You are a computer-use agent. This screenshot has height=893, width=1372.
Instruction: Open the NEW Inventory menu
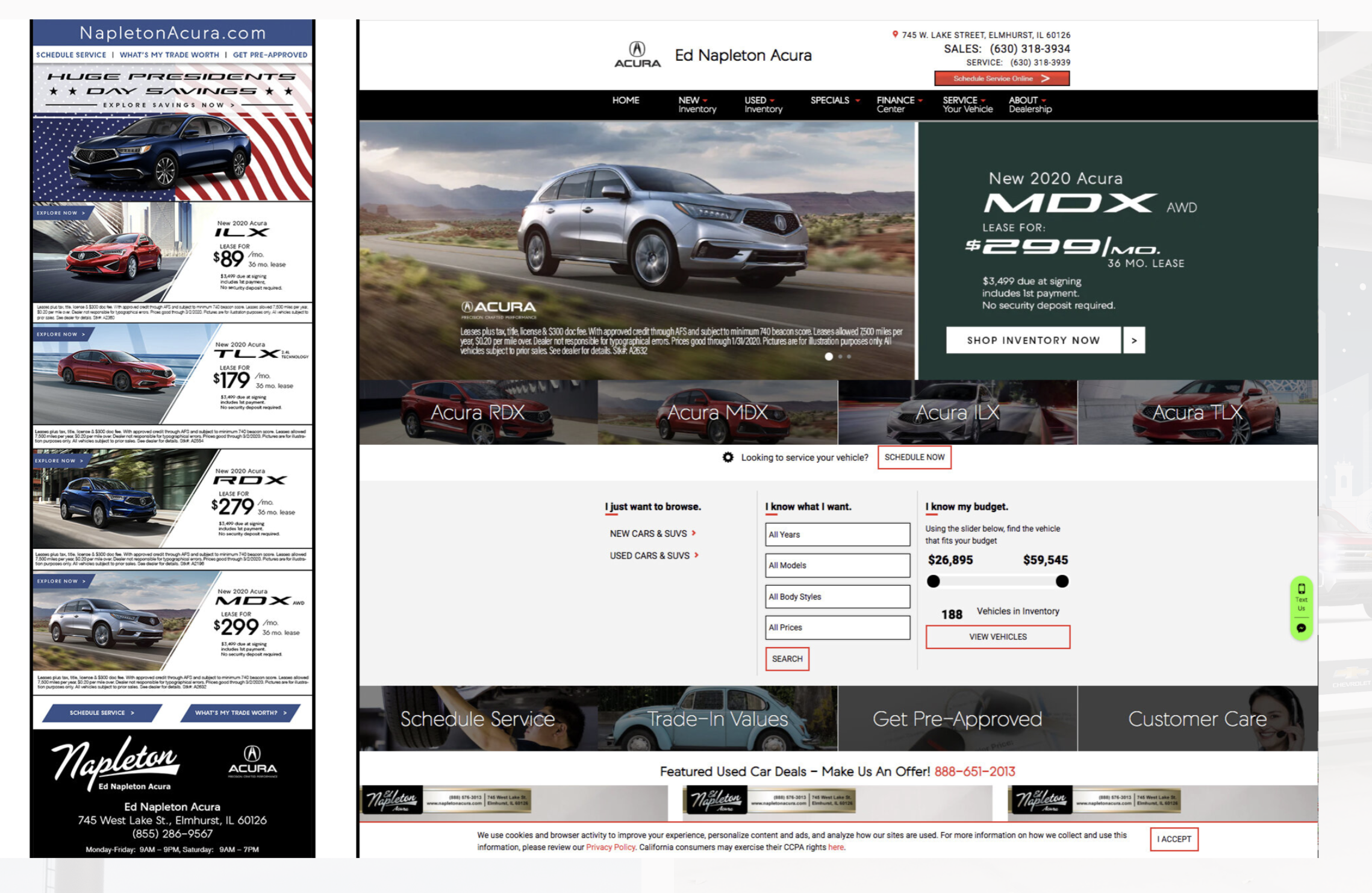pyautogui.click(x=697, y=105)
